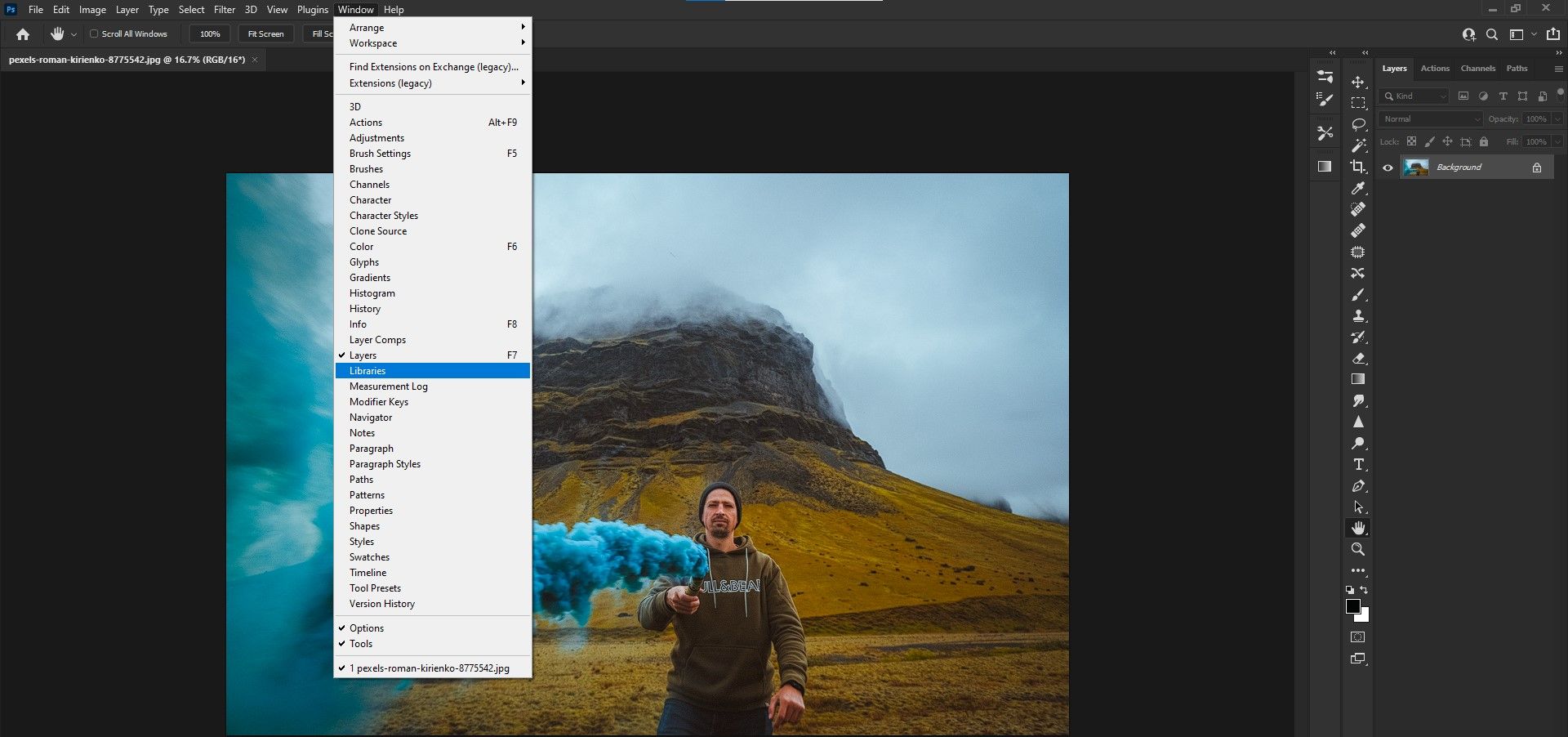This screenshot has height=737, width=1568.
Task: Select the Clone Stamp tool
Action: (x=1359, y=315)
